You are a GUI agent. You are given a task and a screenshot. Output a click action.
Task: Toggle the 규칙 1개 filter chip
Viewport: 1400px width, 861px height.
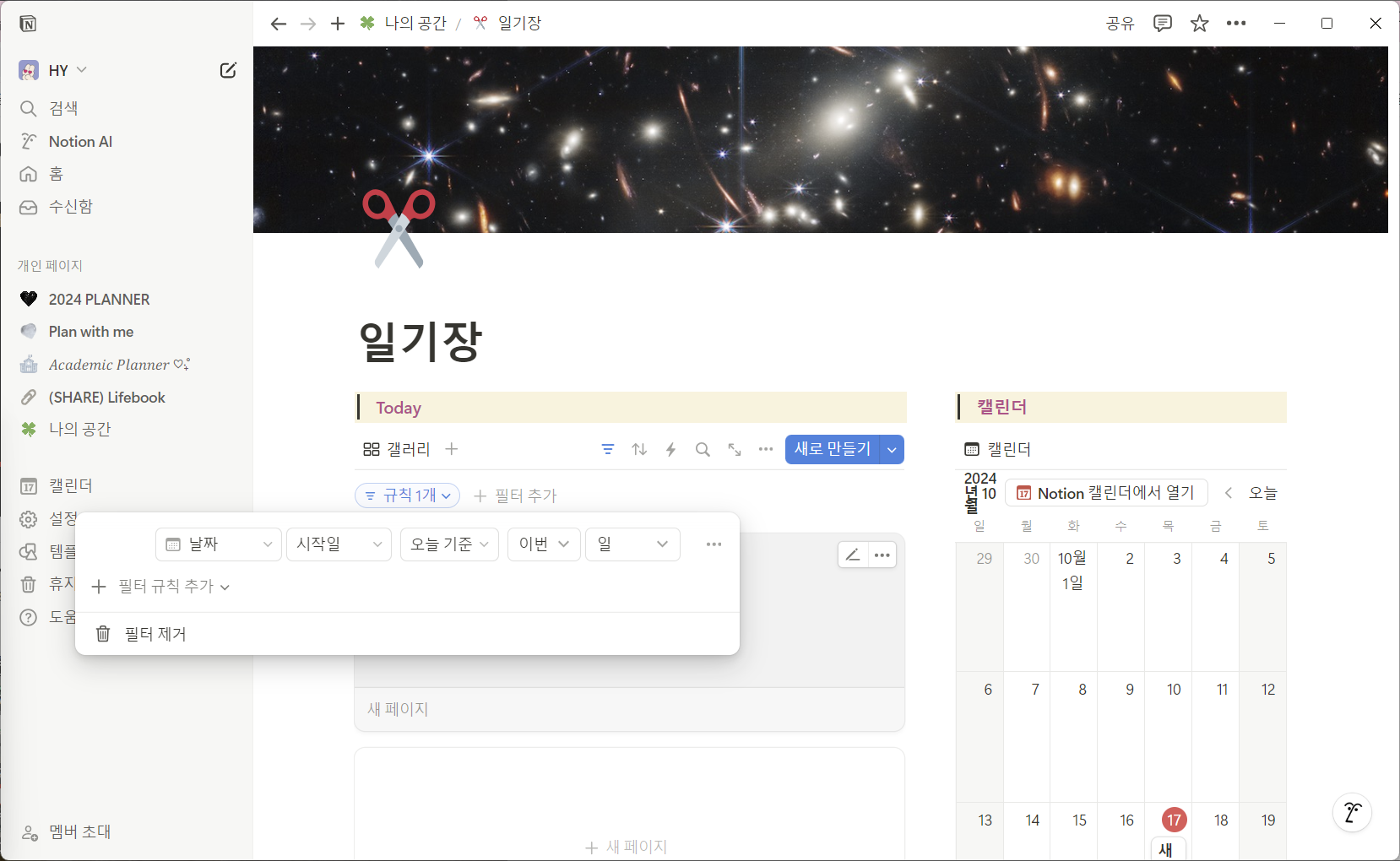point(407,495)
